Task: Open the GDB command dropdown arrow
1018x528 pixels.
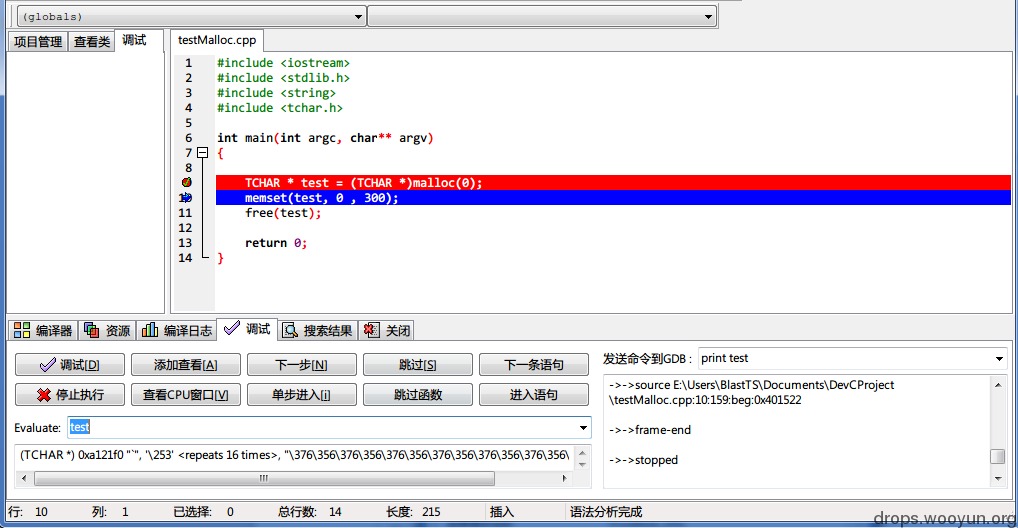Action: (x=999, y=358)
